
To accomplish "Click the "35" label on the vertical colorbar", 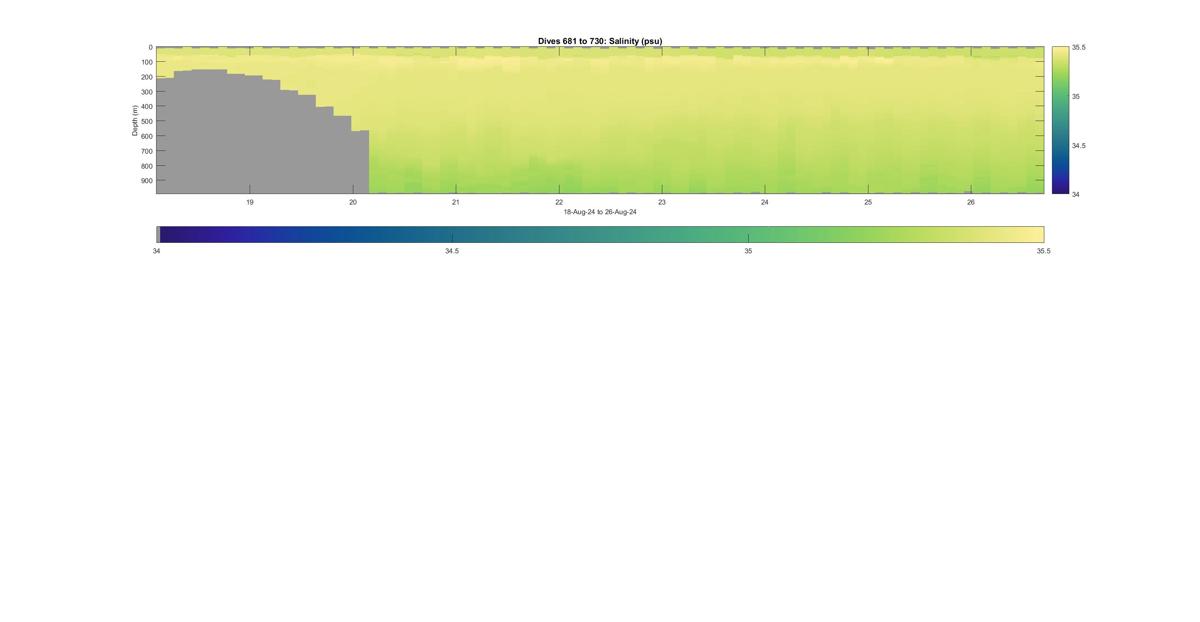I will 1076,96.
